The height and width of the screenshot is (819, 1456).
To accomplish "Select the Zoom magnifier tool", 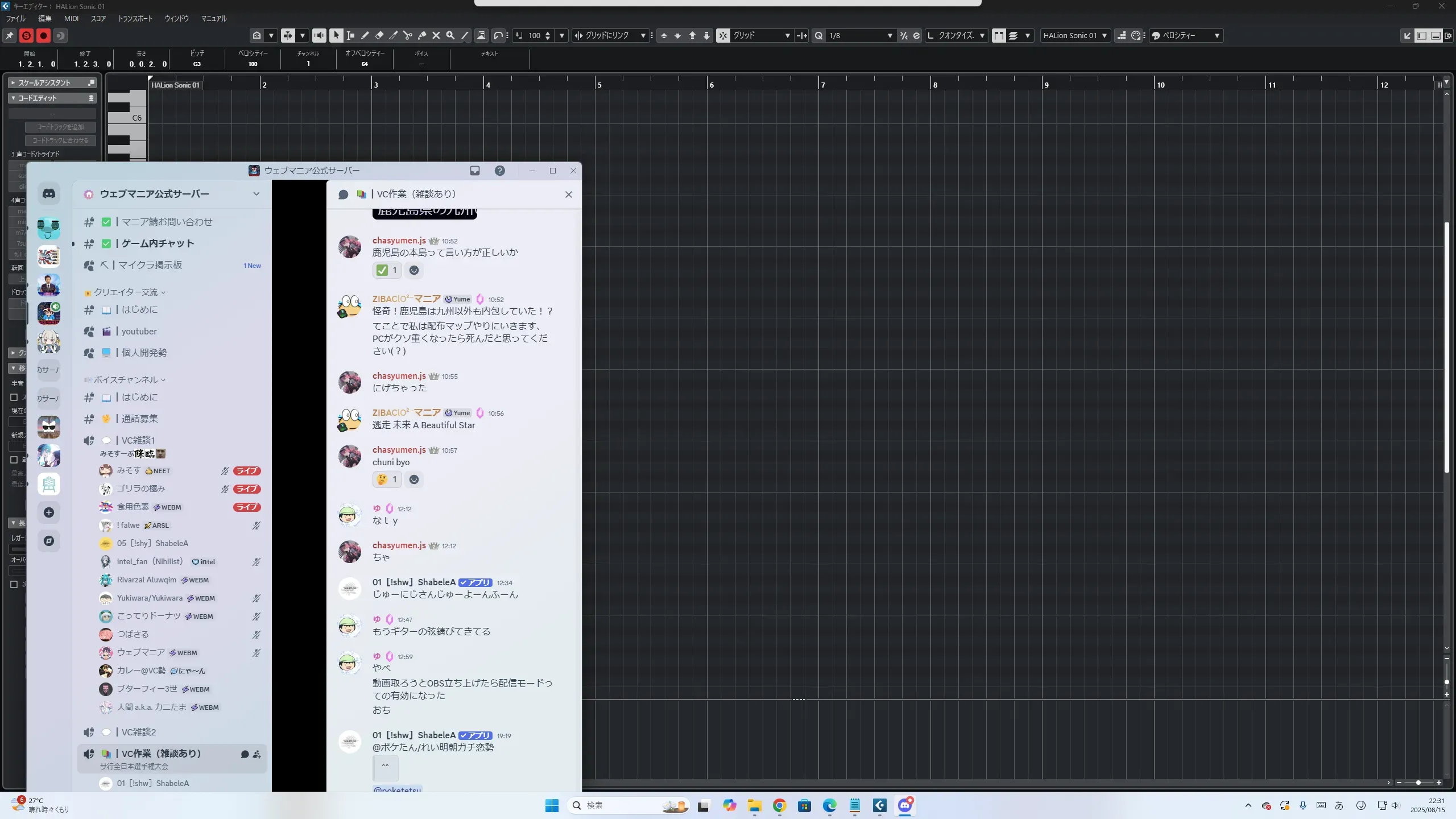I will [450, 35].
